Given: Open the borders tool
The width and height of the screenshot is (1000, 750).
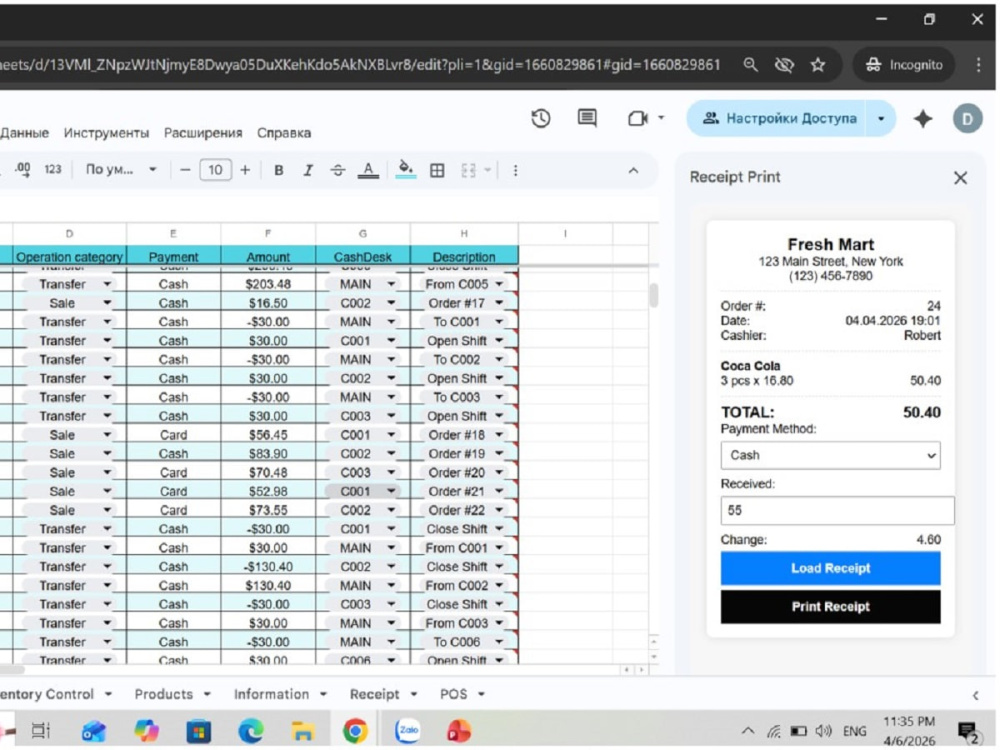Looking at the screenshot, I should pyautogui.click(x=437, y=170).
